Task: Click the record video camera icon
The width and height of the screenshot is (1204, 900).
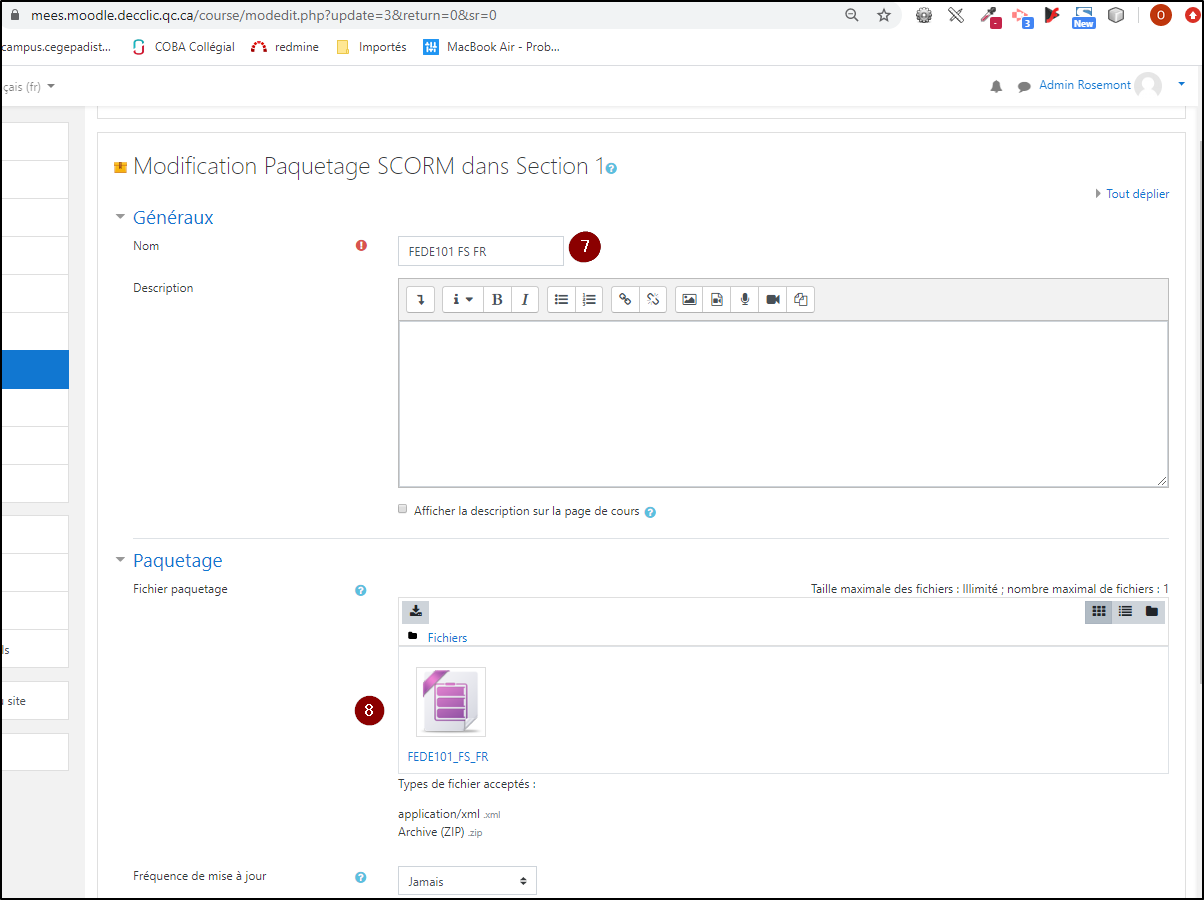Action: [x=773, y=299]
